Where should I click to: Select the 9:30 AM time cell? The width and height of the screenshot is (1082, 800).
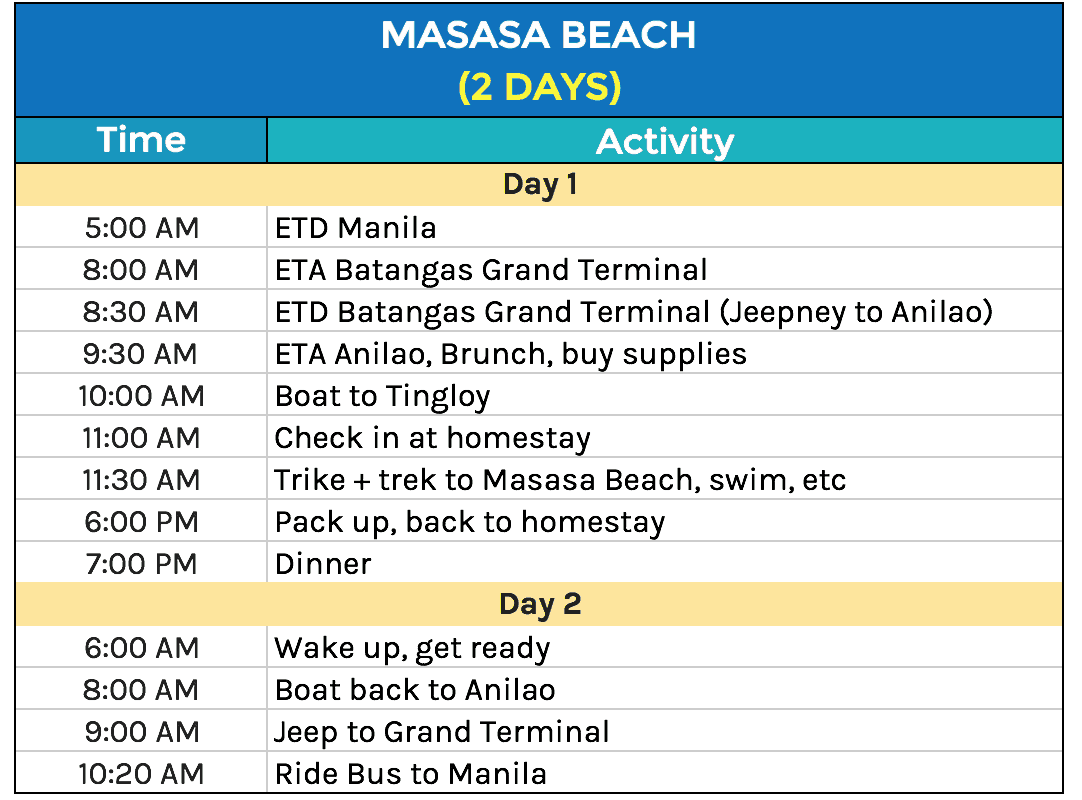click(141, 354)
